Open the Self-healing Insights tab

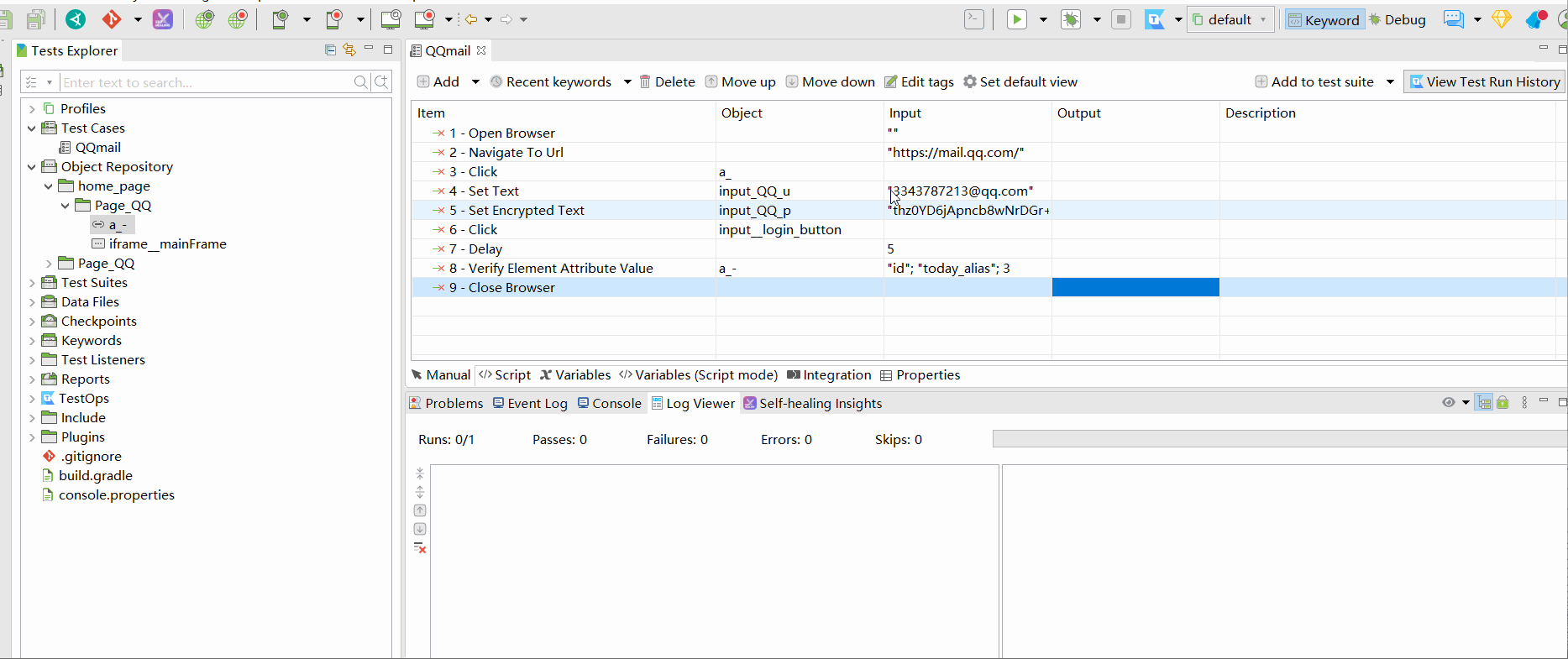click(813, 404)
